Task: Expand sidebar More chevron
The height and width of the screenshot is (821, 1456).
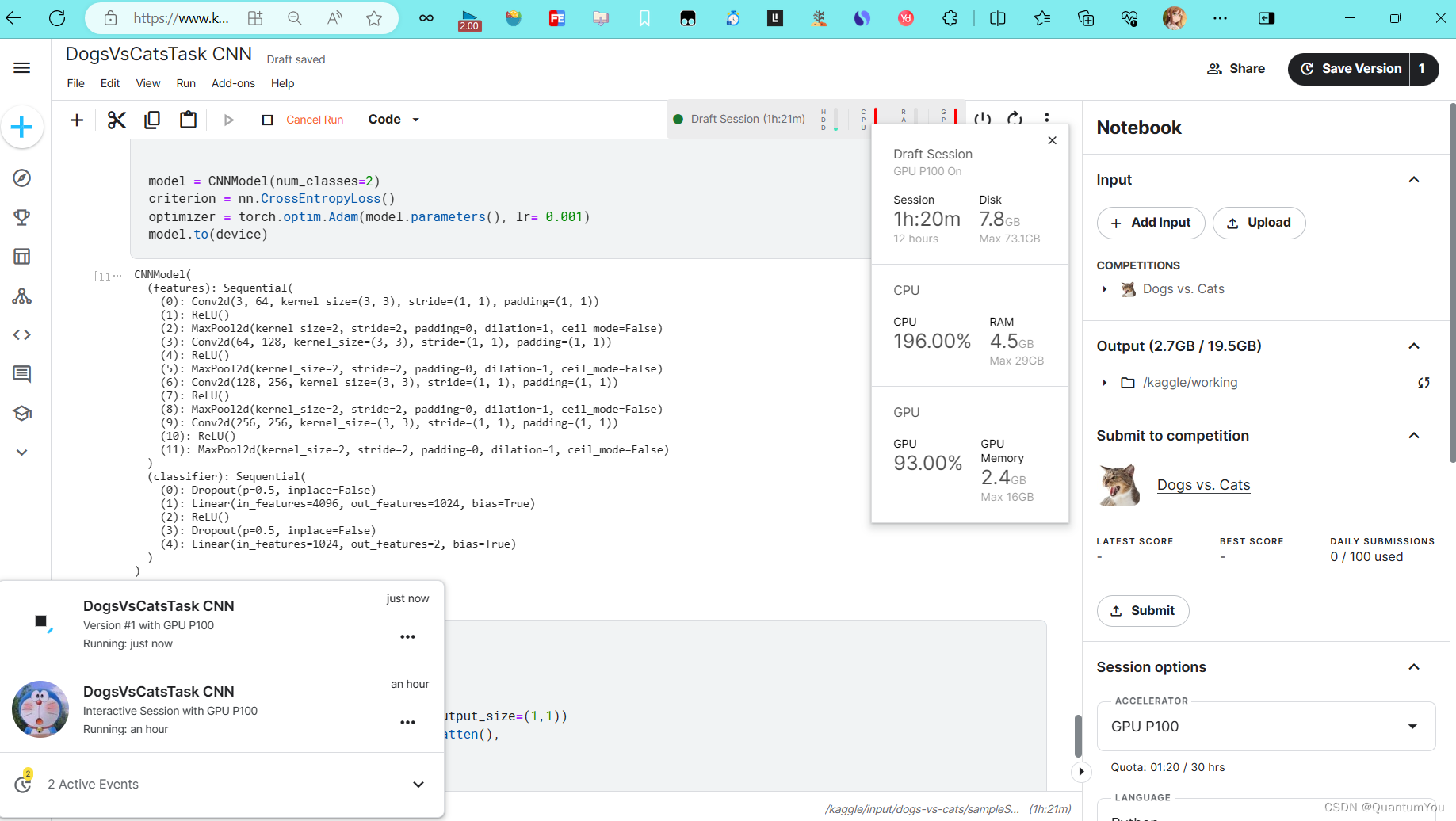Action: (x=22, y=453)
